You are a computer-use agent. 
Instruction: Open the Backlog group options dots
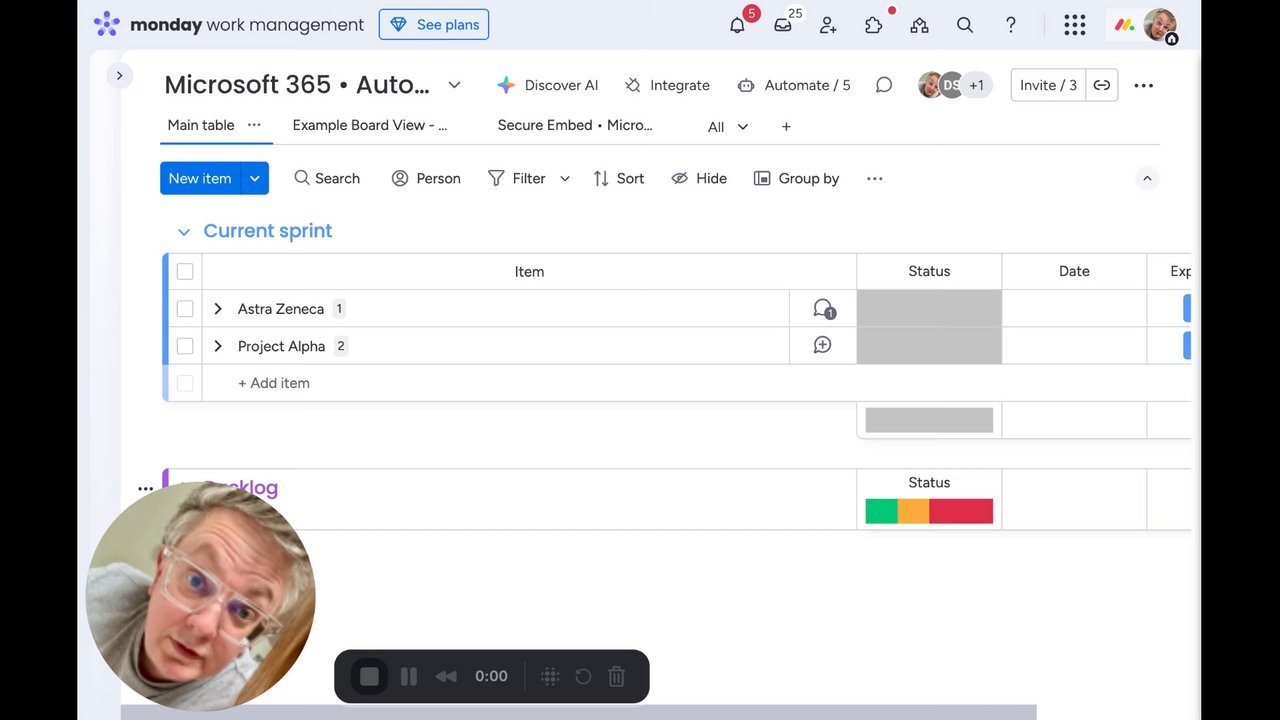(x=145, y=489)
